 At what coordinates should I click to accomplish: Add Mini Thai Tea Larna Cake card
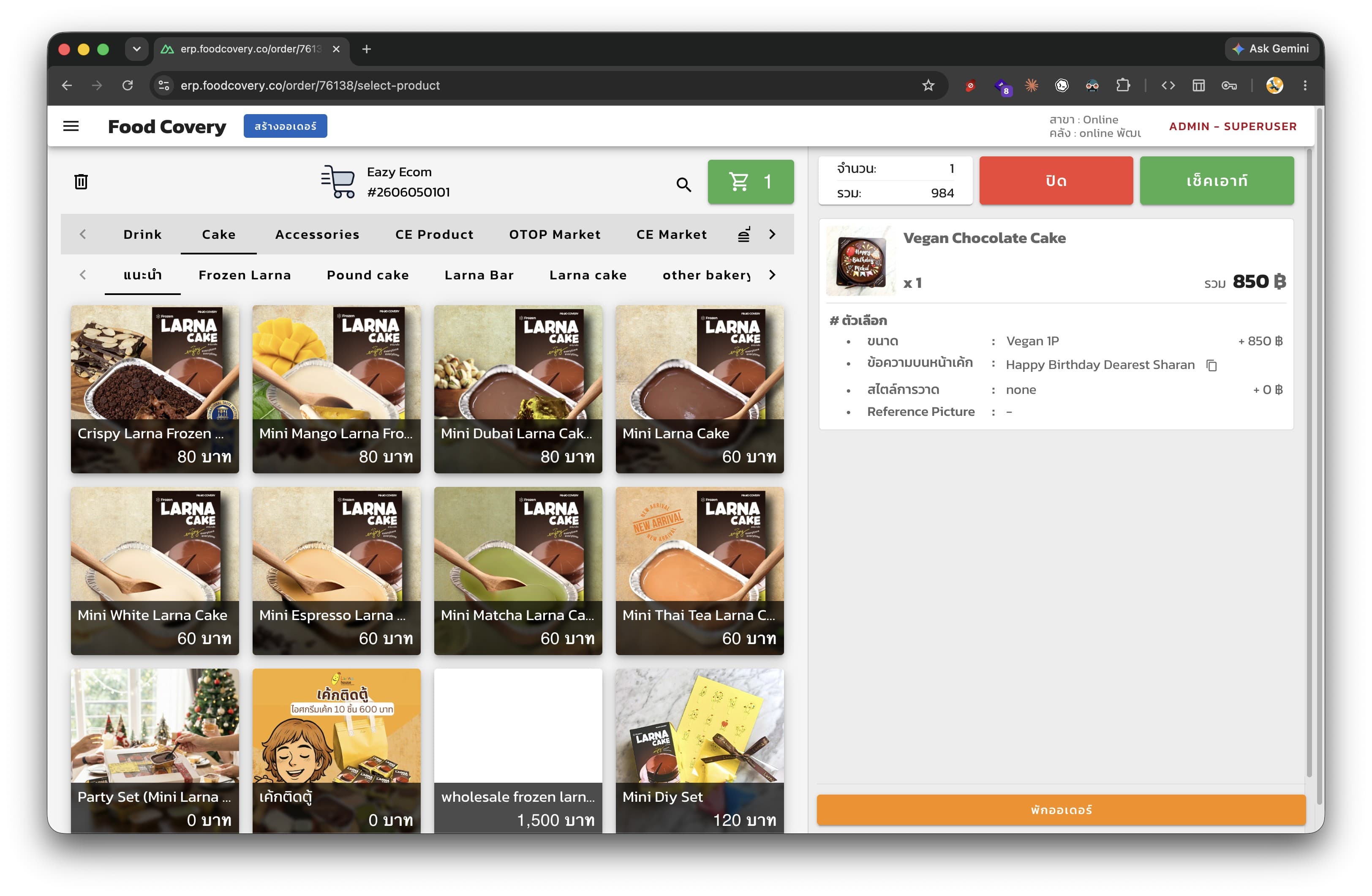tap(700, 571)
